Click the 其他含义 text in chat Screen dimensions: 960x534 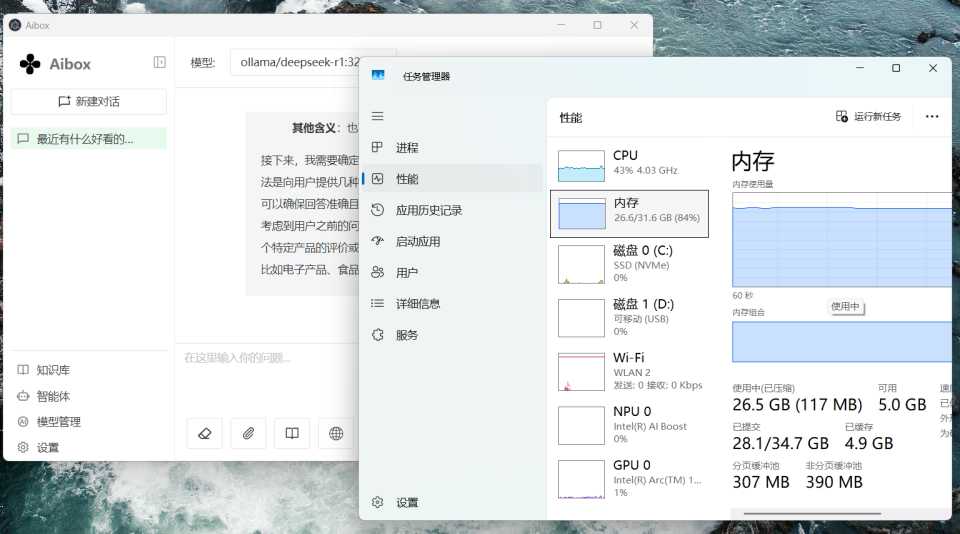[x=315, y=128]
